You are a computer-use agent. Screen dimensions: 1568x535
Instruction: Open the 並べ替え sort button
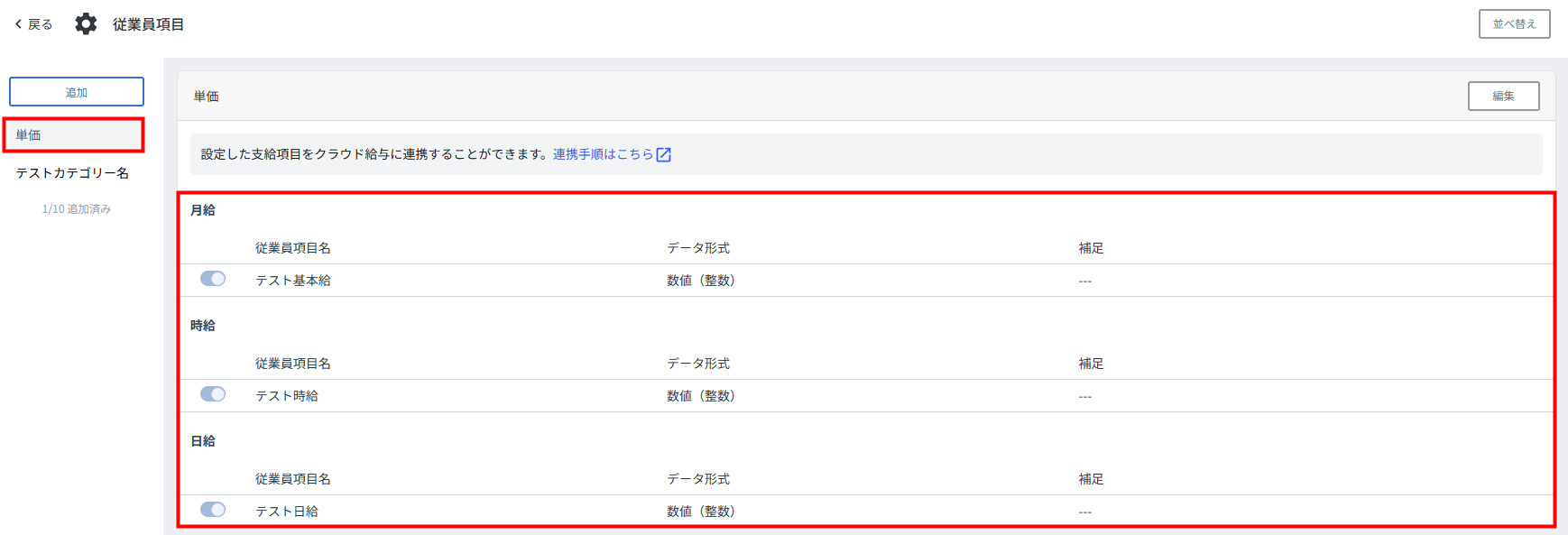pos(1514,24)
